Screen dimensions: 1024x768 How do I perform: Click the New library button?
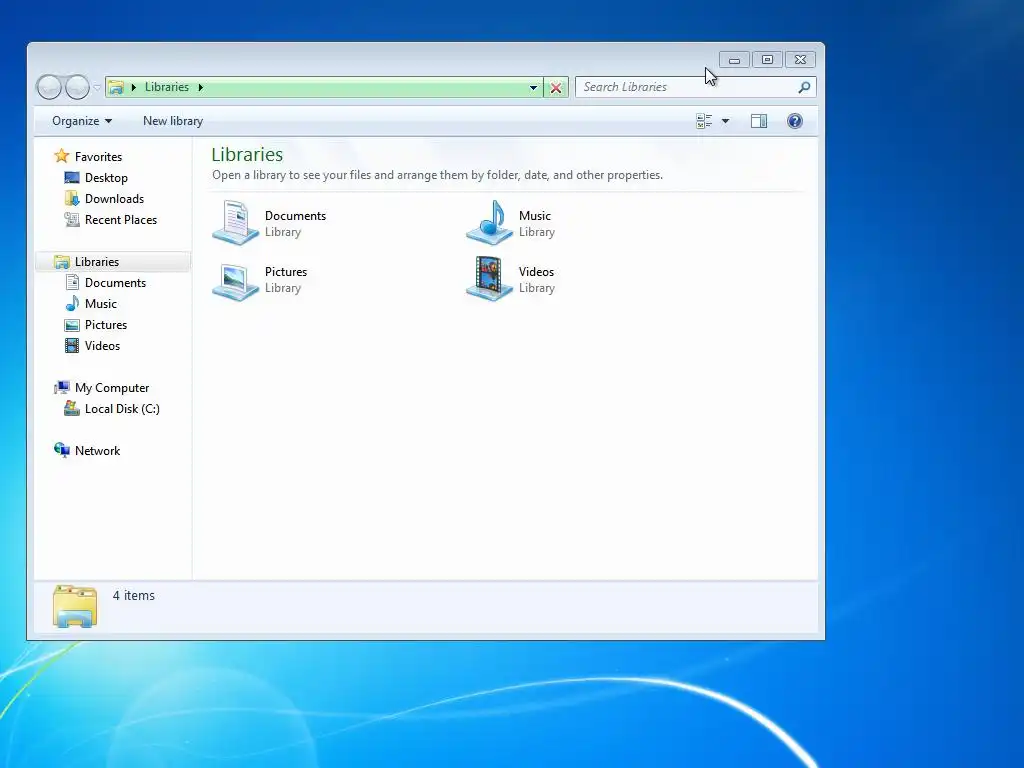point(173,121)
